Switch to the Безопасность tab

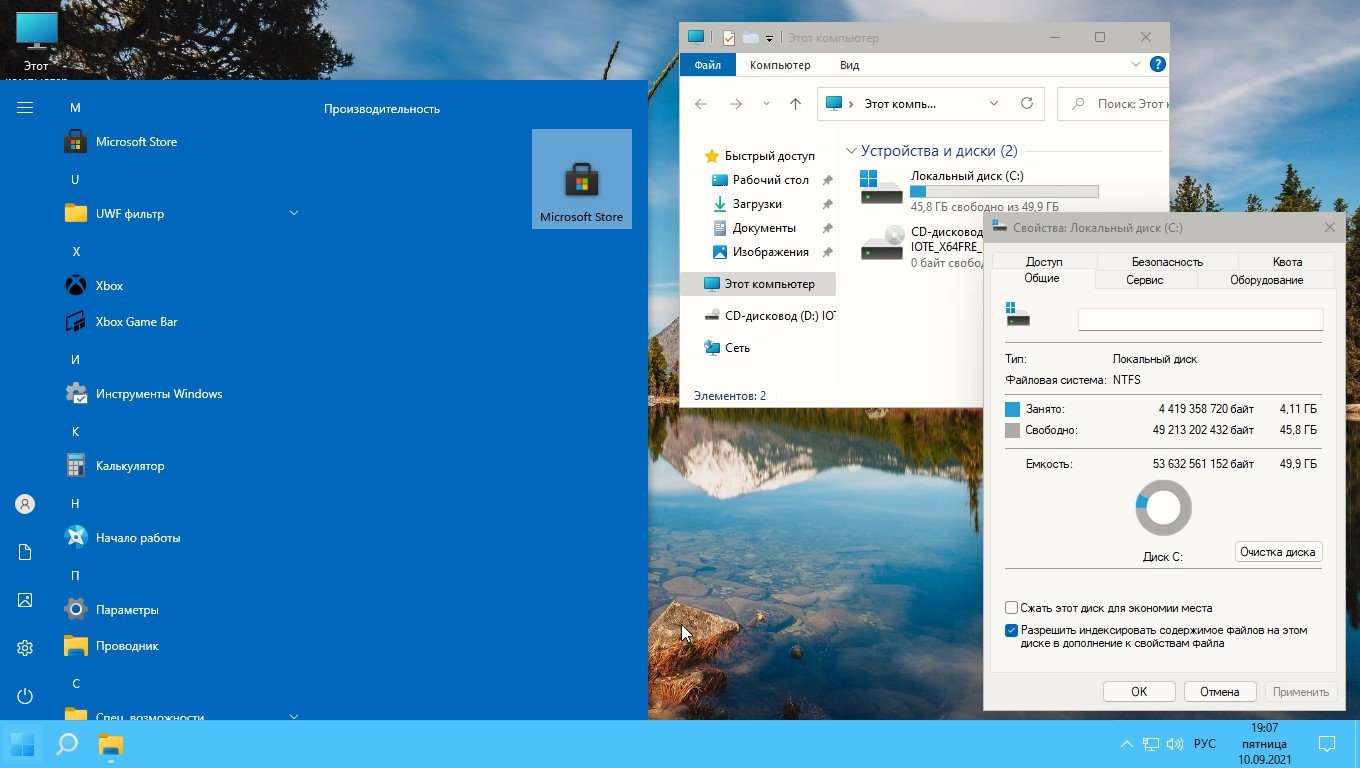tap(1167, 262)
